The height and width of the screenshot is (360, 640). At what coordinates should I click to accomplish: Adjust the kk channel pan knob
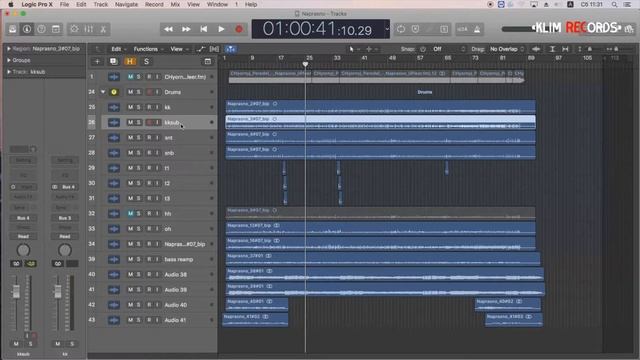[x=64, y=250]
